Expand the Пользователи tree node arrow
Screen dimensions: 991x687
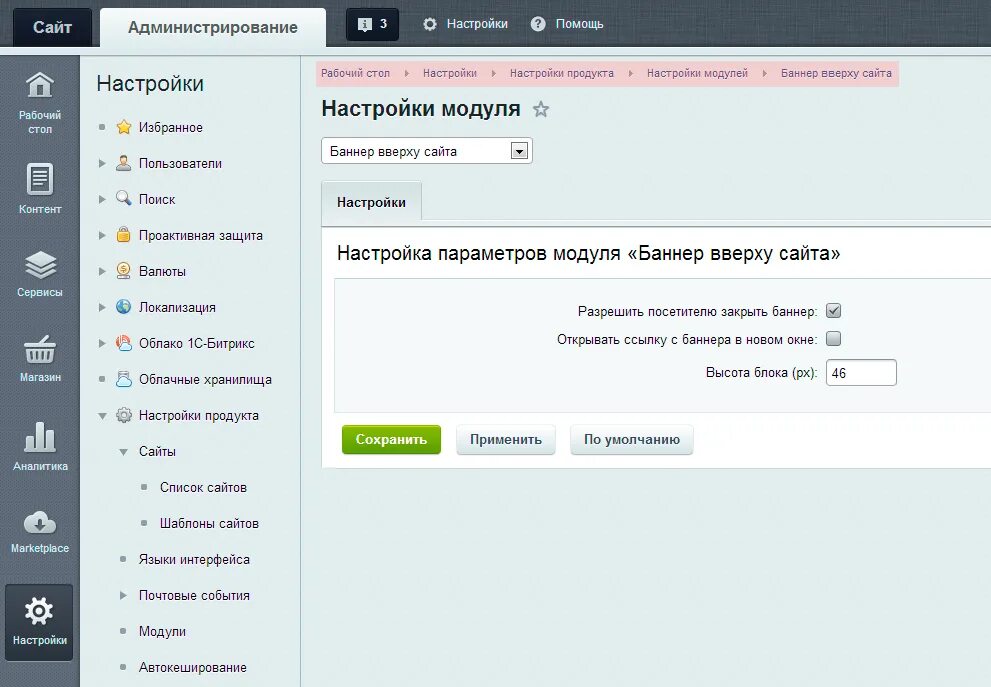102,163
